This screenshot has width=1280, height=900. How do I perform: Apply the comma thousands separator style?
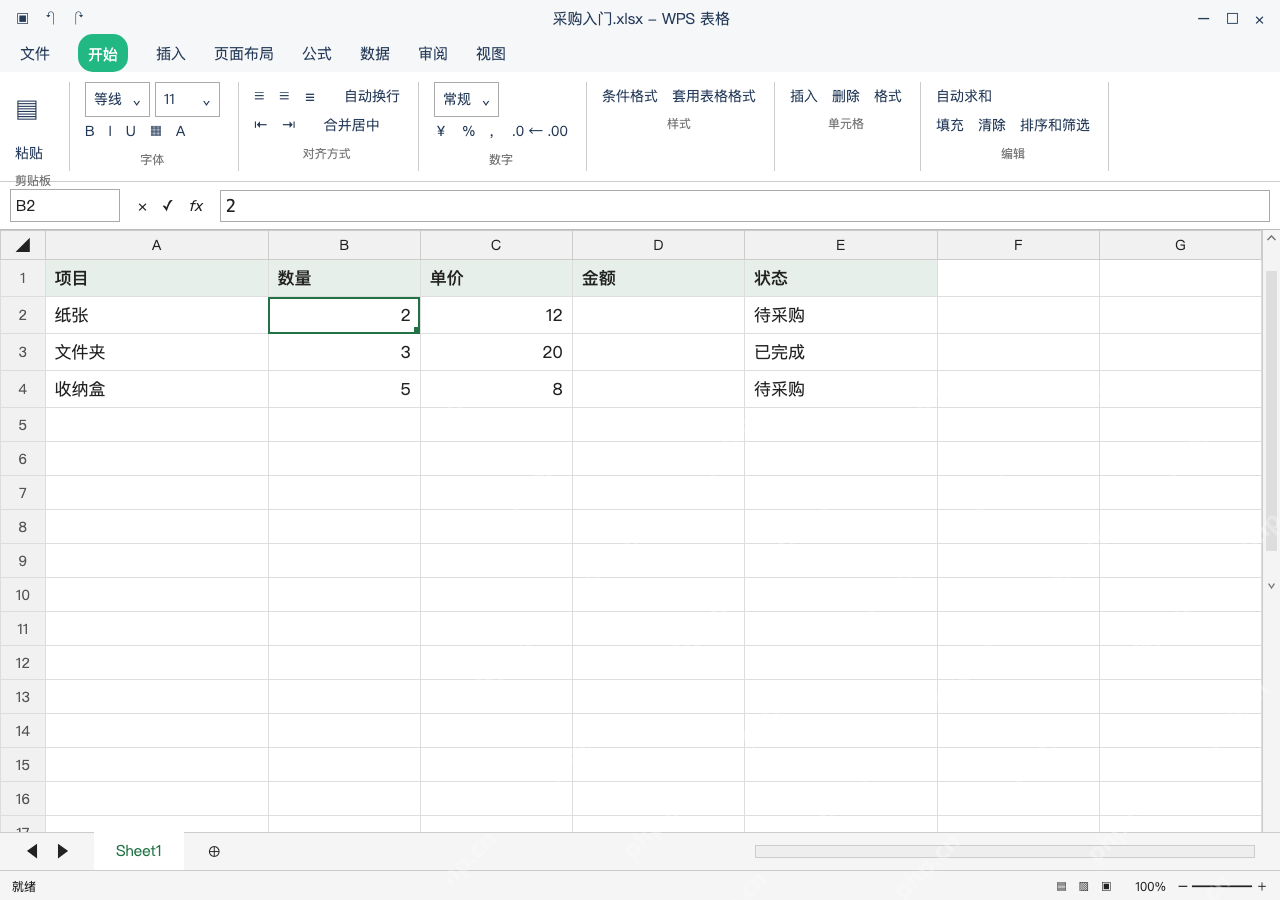(x=491, y=131)
